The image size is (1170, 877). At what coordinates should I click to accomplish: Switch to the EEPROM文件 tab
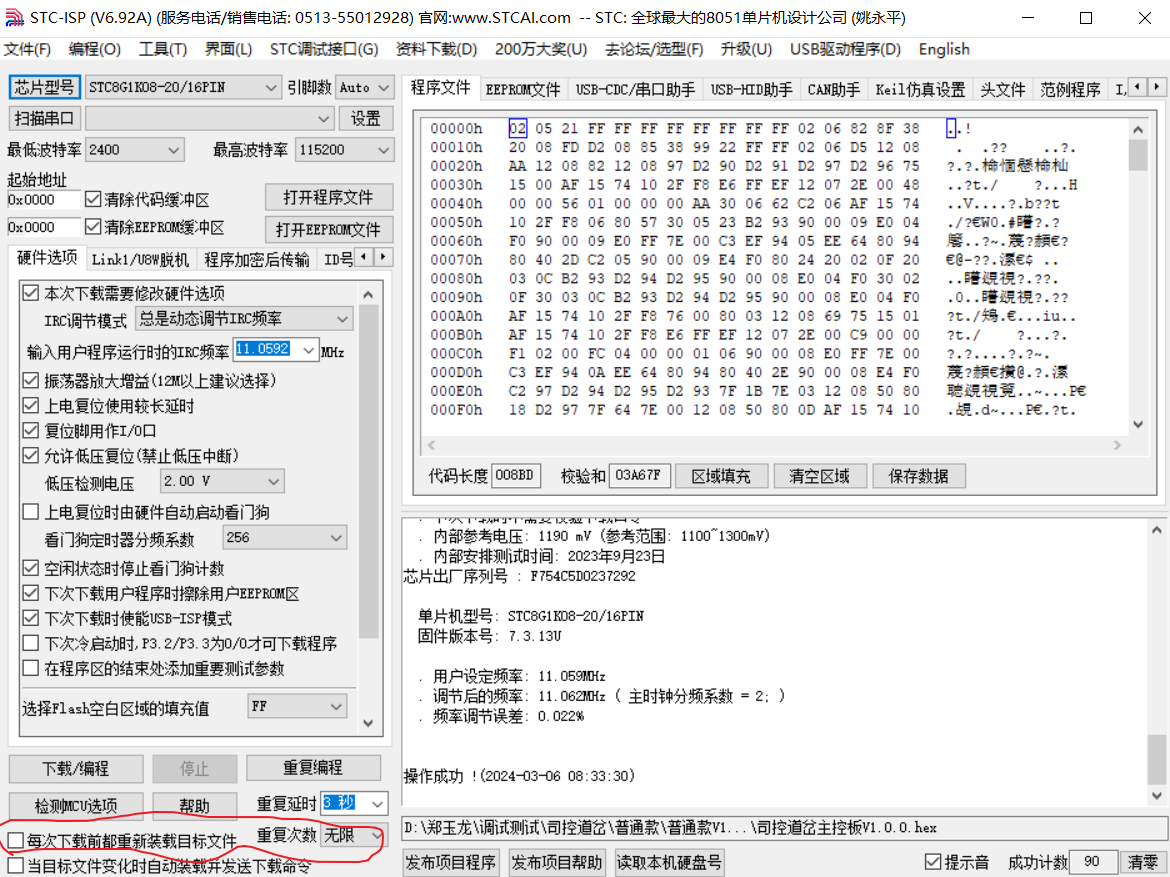(x=522, y=90)
